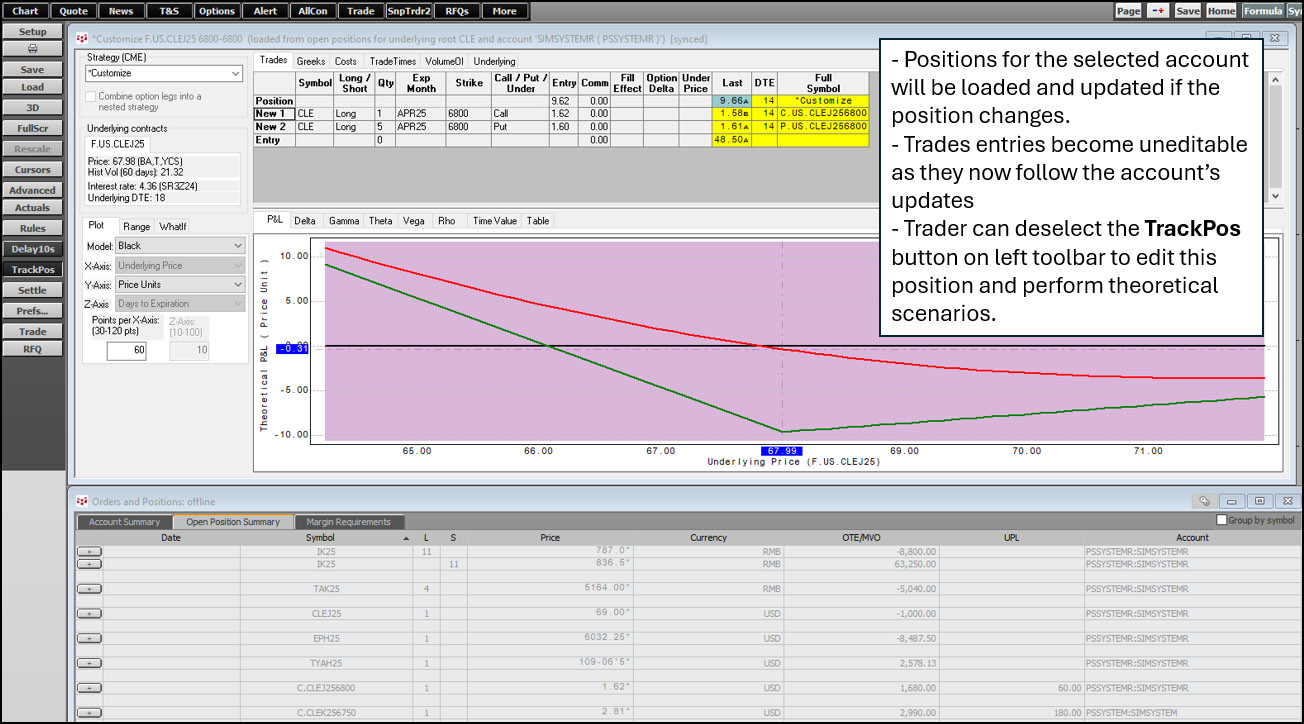Image resolution: width=1304 pixels, height=724 pixels.
Task: Switch to full screen with FullScr
Action: pyautogui.click(x=32, y=128)
